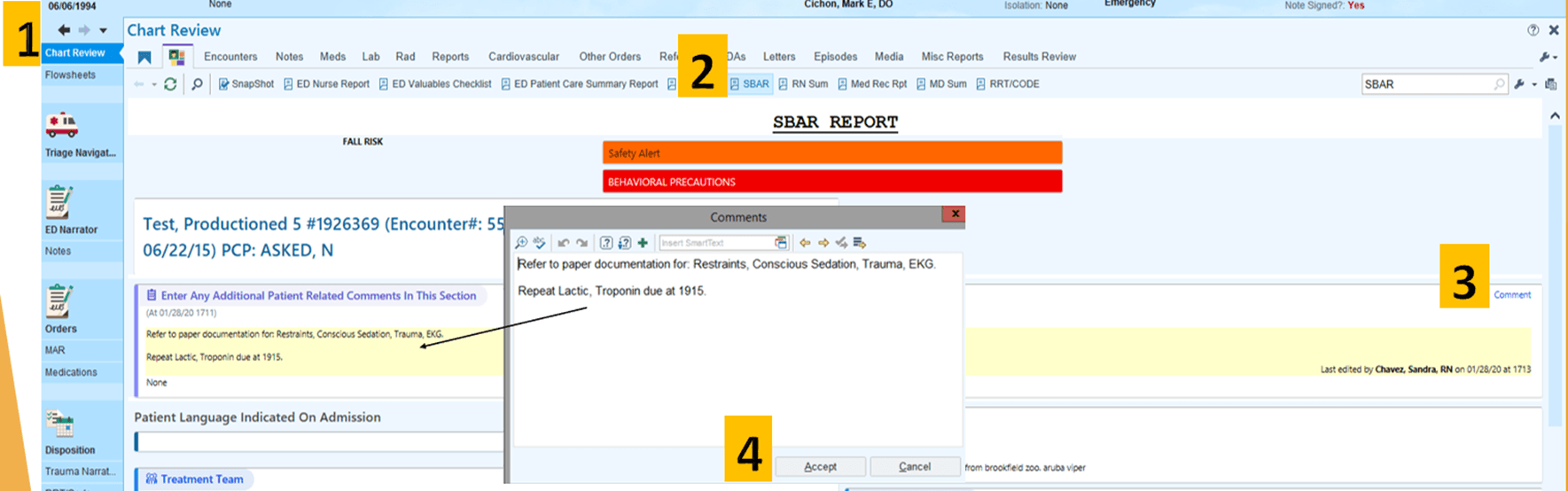Switch to the Reports tab

coord(450,57)
